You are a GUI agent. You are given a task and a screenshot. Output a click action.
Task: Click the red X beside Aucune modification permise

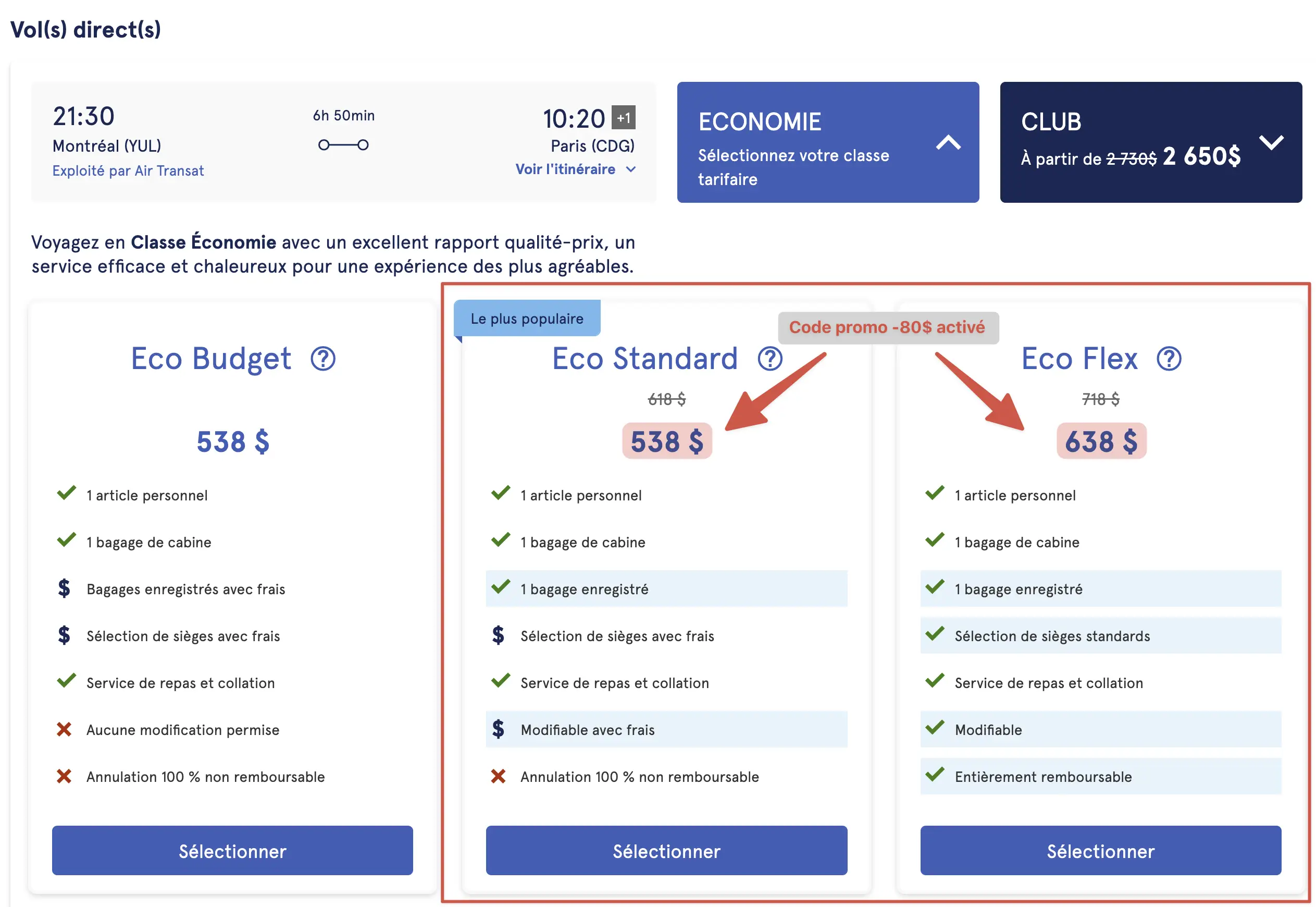65,729
